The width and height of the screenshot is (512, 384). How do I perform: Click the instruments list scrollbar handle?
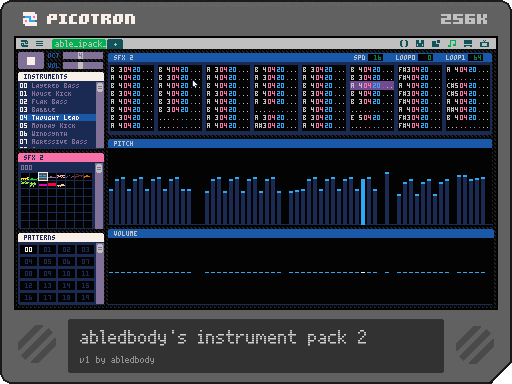click(100, 88)
